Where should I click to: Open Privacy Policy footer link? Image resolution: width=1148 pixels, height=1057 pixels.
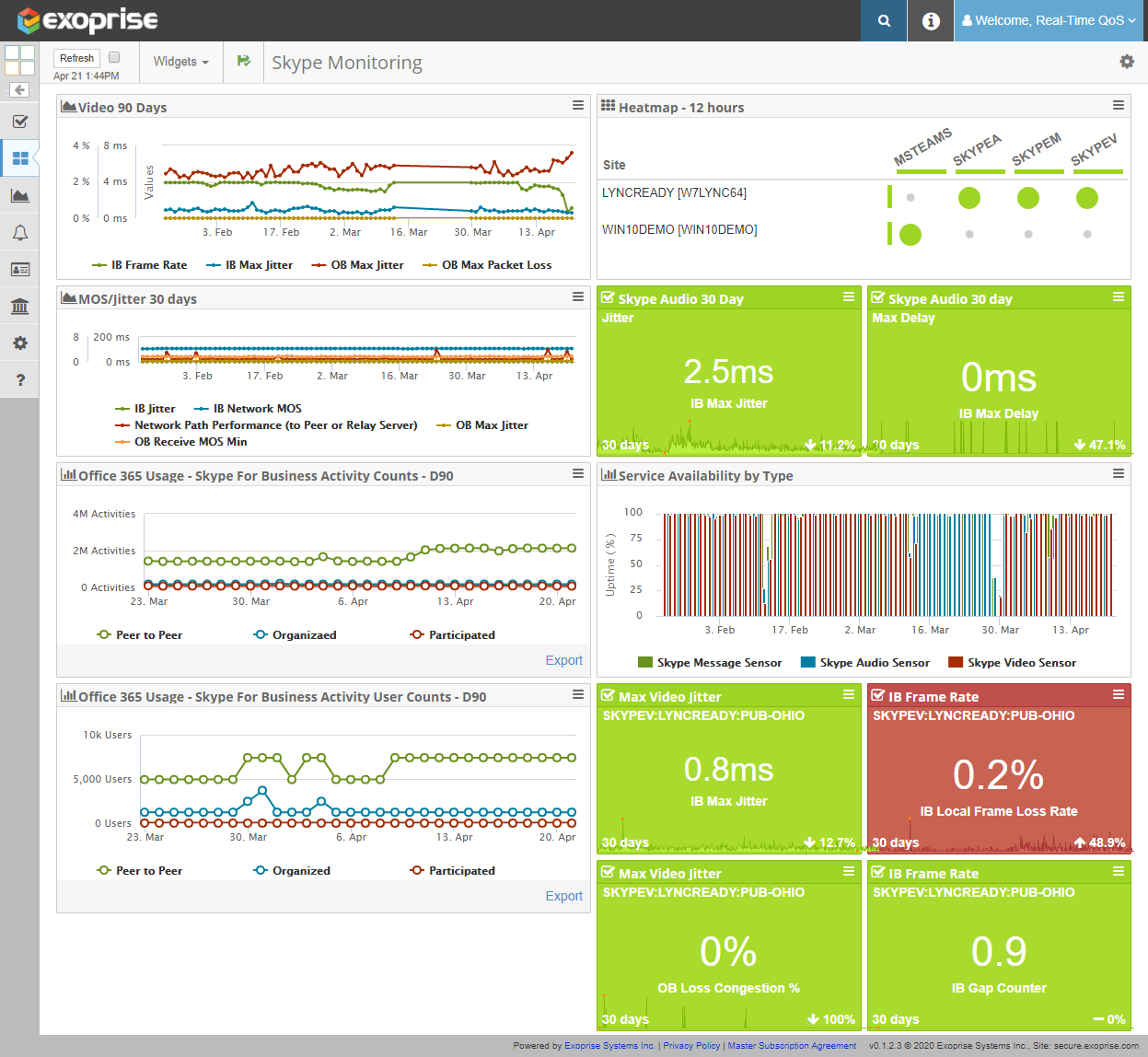[691, 1046]
